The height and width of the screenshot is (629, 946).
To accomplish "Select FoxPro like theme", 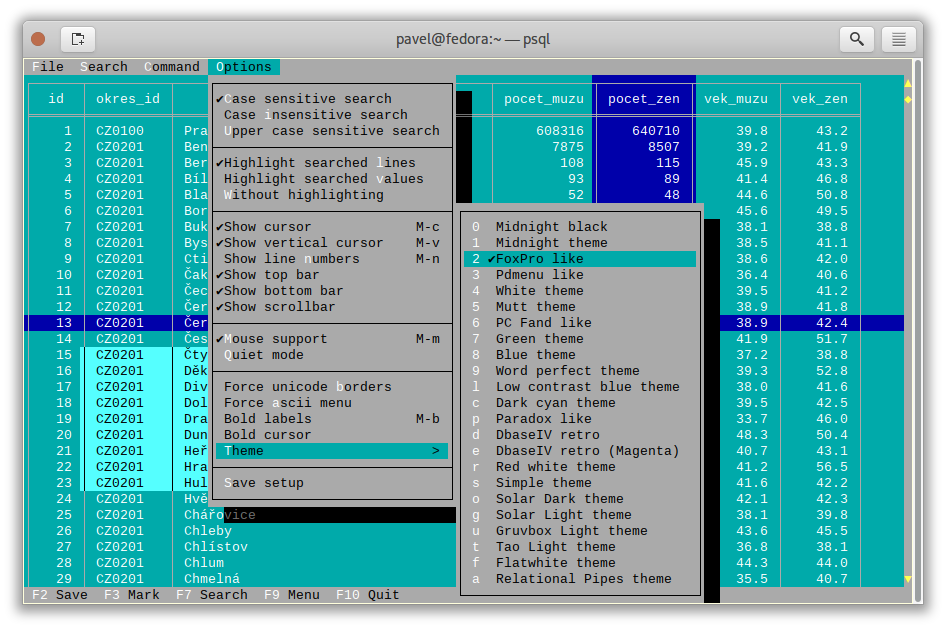I will pyautogui.click(x=580, y=259).
